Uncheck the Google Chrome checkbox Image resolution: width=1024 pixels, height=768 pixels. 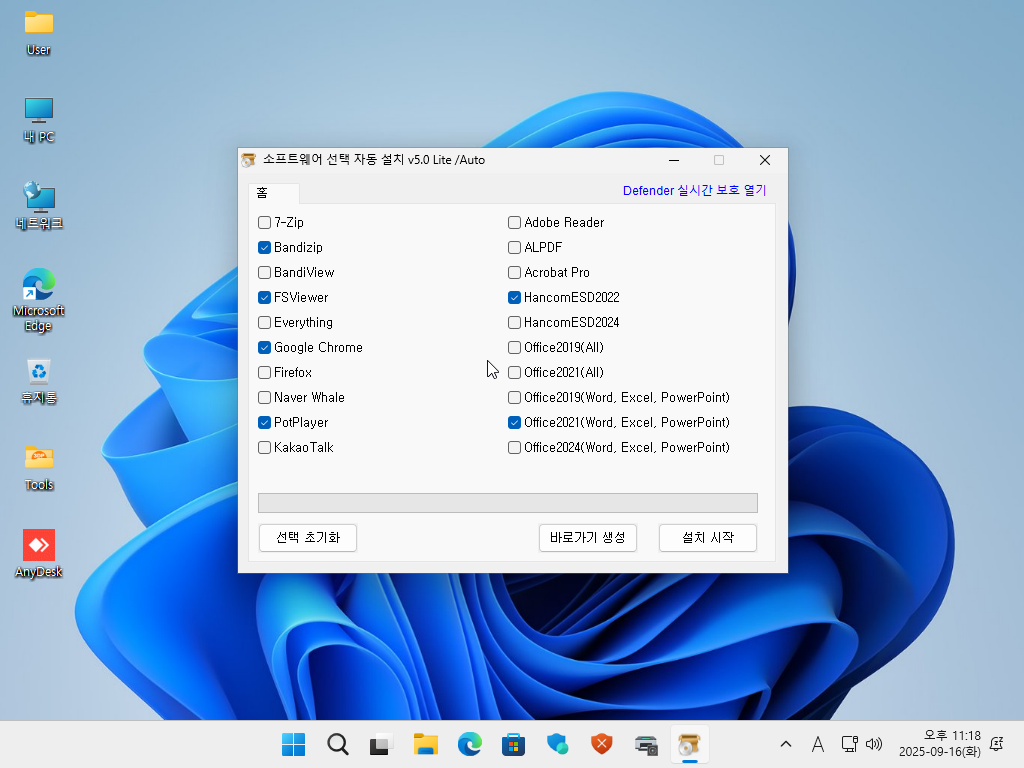[x=264, y=347]
